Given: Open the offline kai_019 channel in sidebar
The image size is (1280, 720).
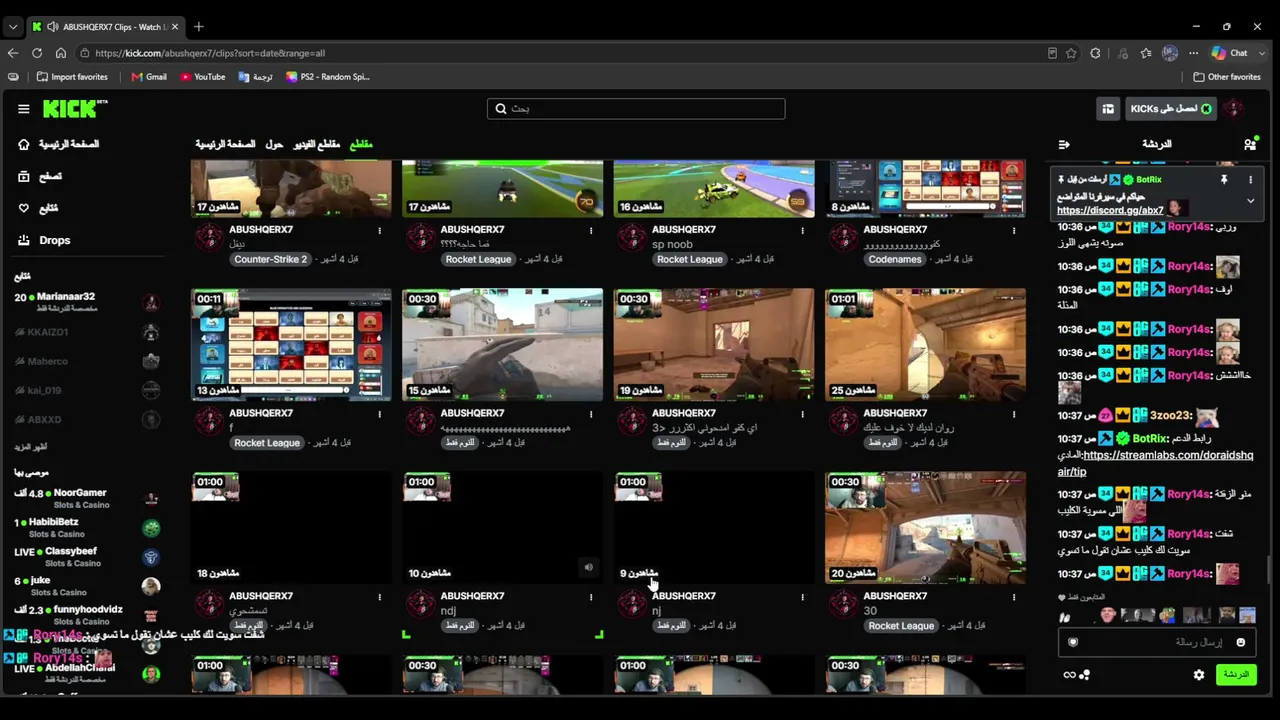Looking at the screenshot, I should coord(87,390).
